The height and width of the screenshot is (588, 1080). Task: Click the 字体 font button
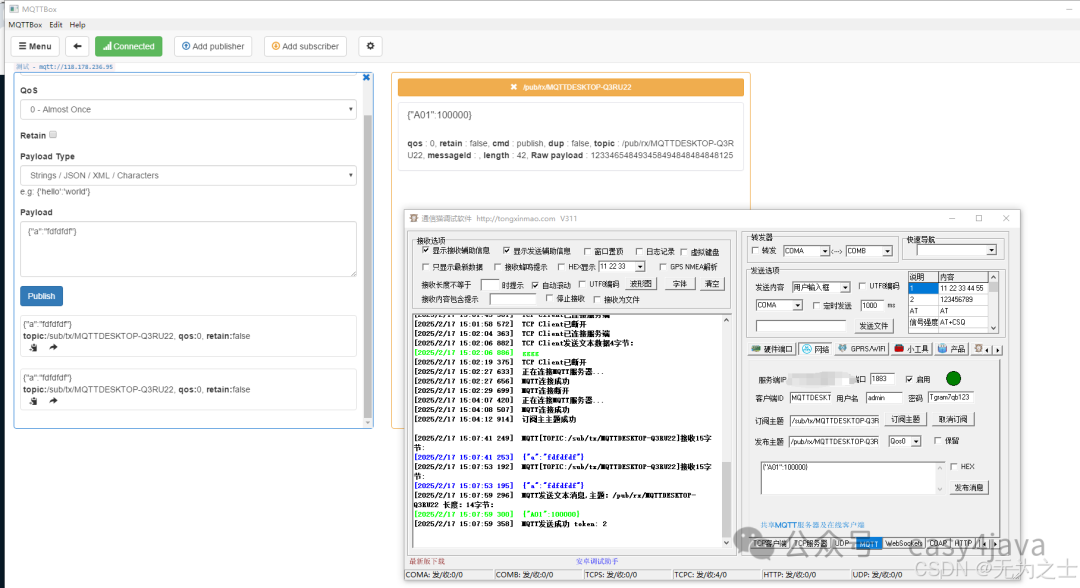(x=680, y=284)
